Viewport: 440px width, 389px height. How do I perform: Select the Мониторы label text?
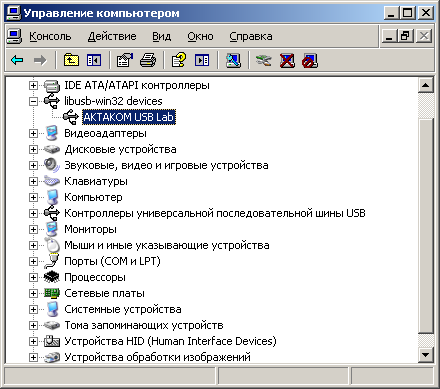(x=90, y=229)
